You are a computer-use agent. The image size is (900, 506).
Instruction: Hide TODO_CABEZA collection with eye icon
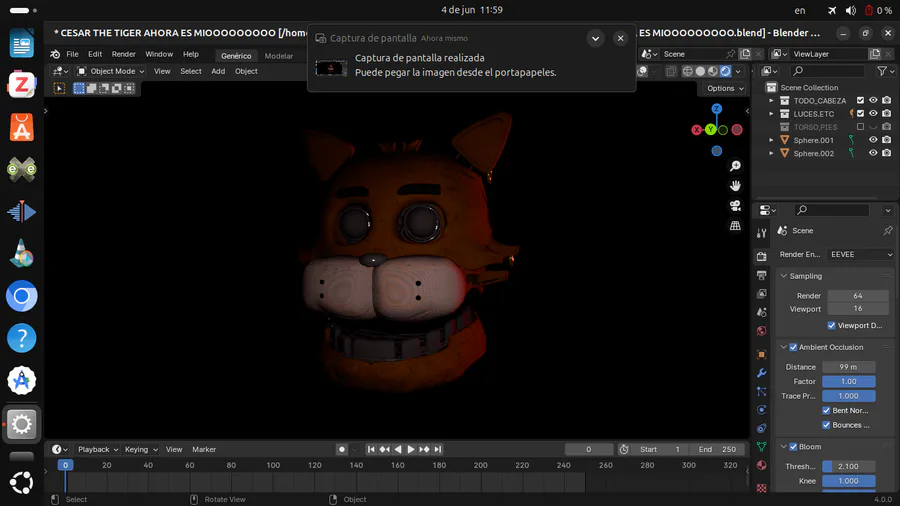coord(873,101)
